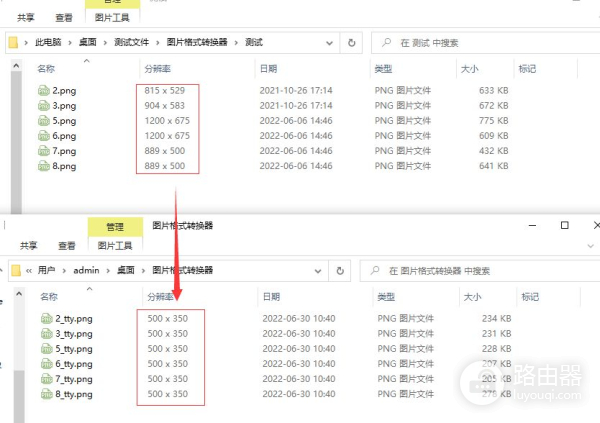Select the 7_tty.png file icon
600x423 pixels.
[47, 379]
